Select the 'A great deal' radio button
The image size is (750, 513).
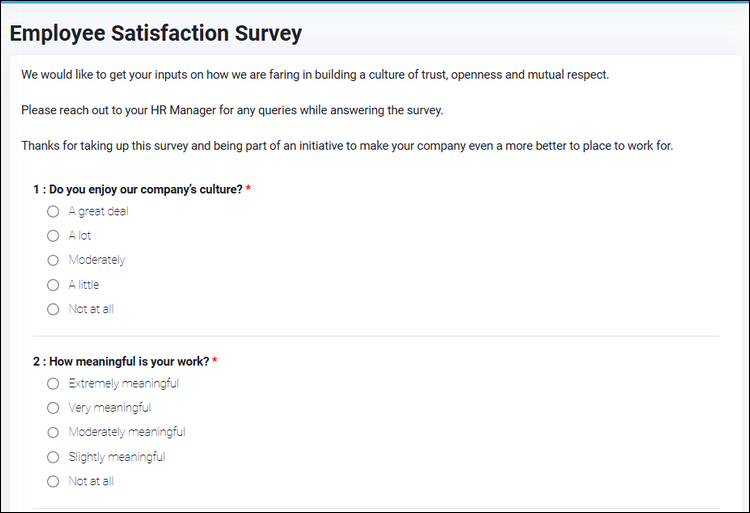pyautogui.click(x=53, y=211)
